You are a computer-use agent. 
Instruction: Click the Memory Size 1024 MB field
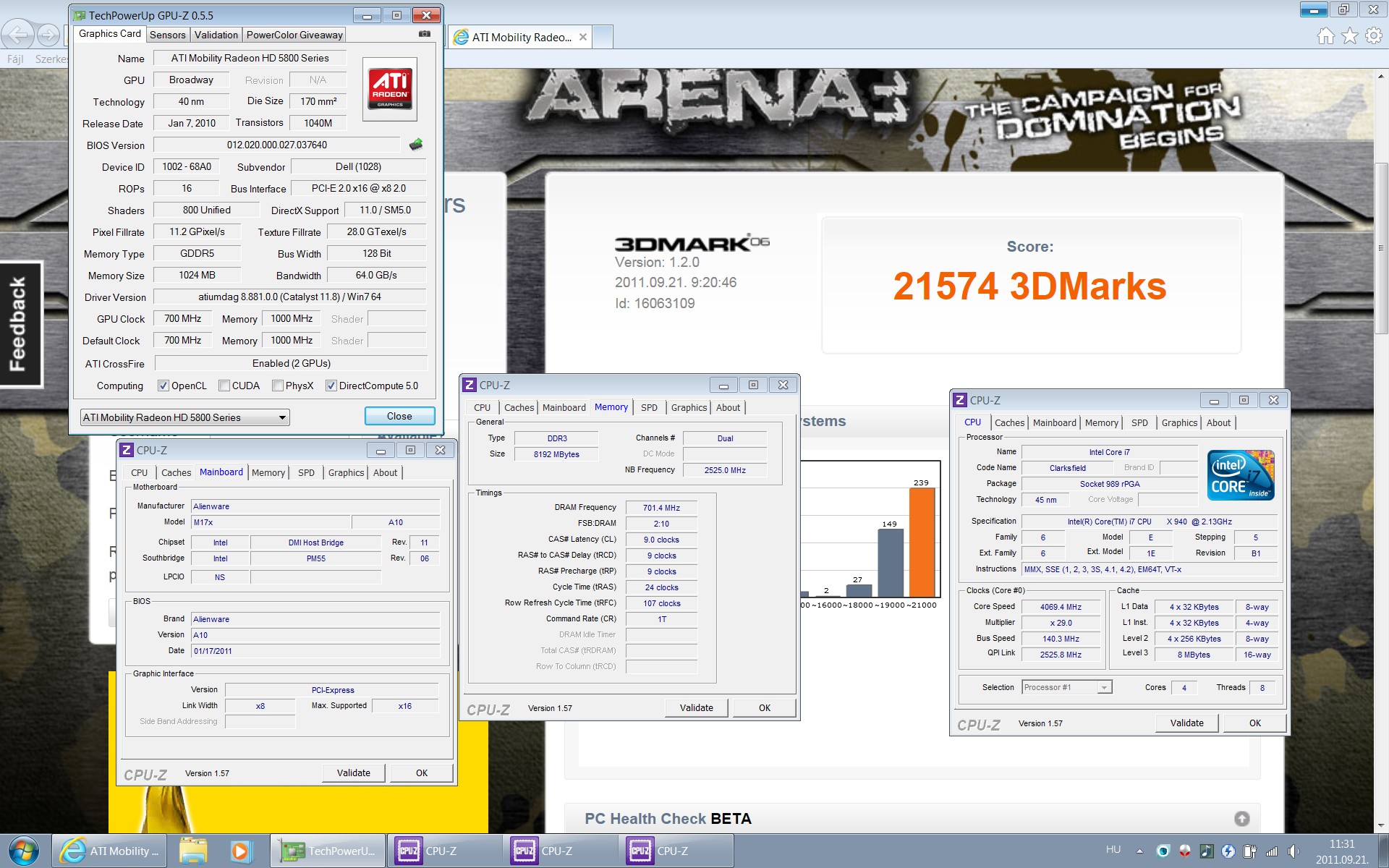(x=197, y=276)
